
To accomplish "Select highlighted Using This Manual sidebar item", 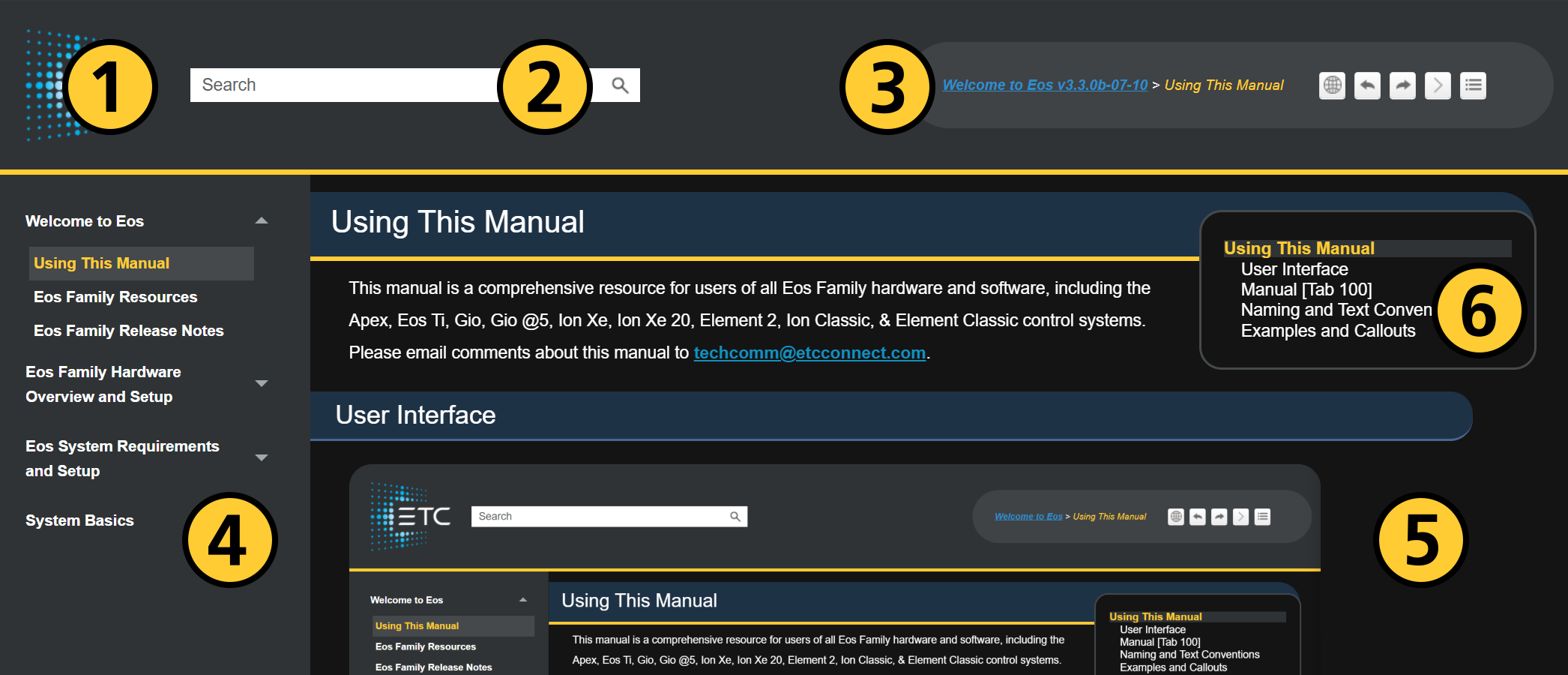I will point(102,263).
